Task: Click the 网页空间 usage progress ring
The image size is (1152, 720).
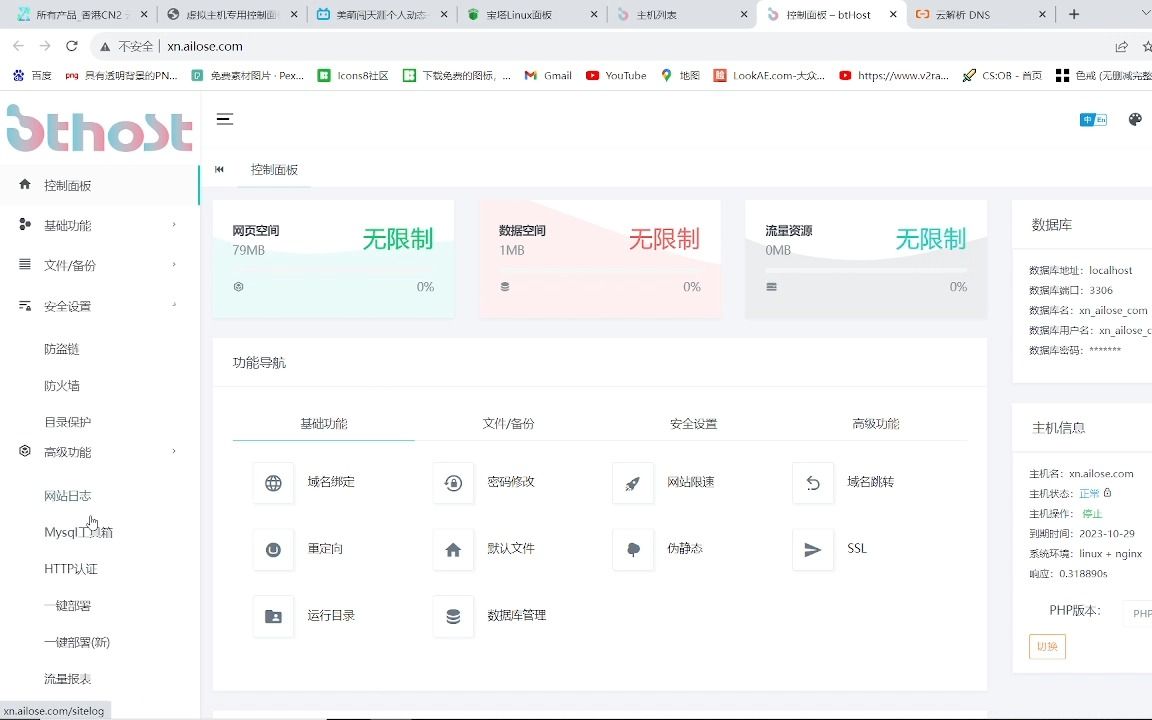Action: pos(238,287)
